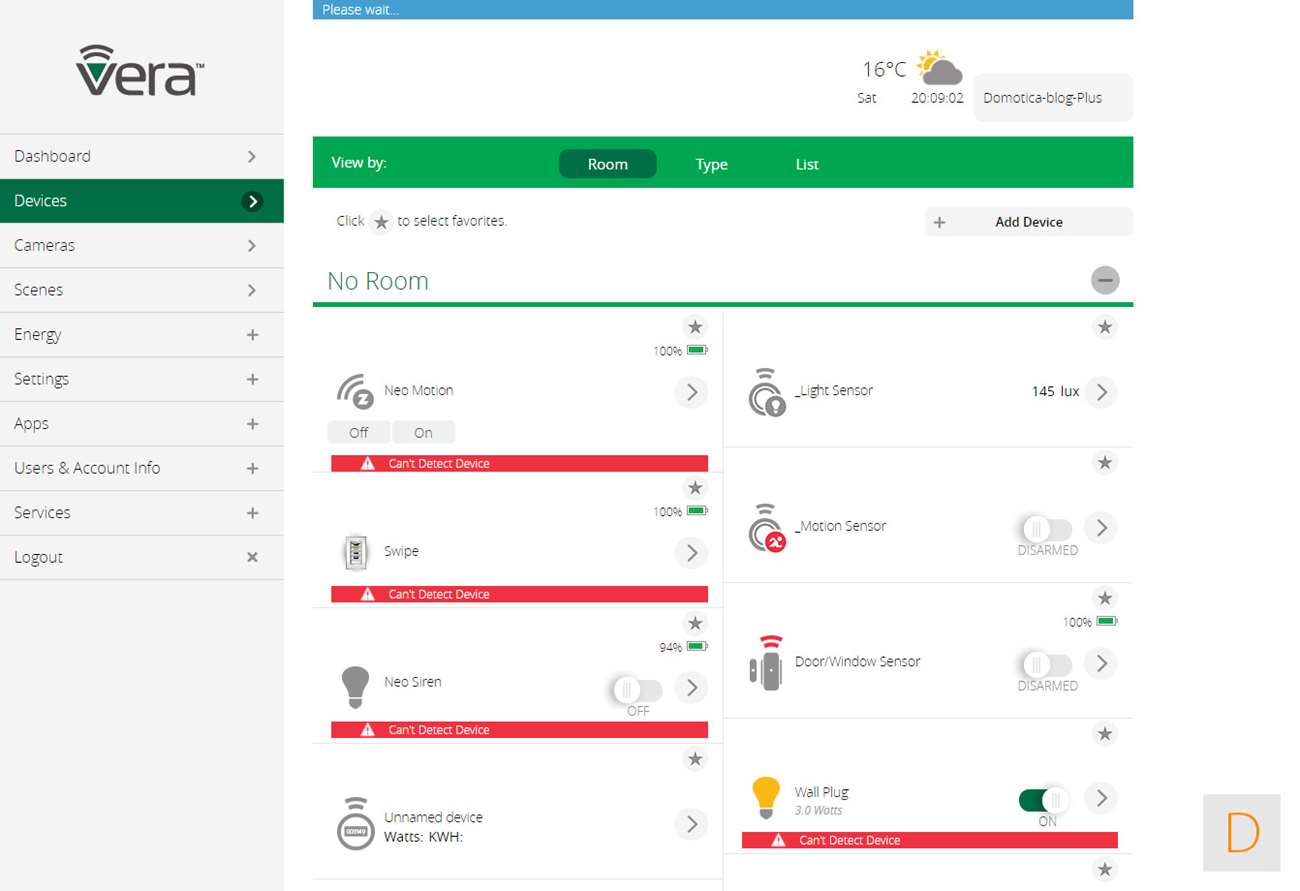The width and height of the screenshot is (1300, 891).
Task: Open _Light Sensor details arrow
Action: [x=1101, y=392]
